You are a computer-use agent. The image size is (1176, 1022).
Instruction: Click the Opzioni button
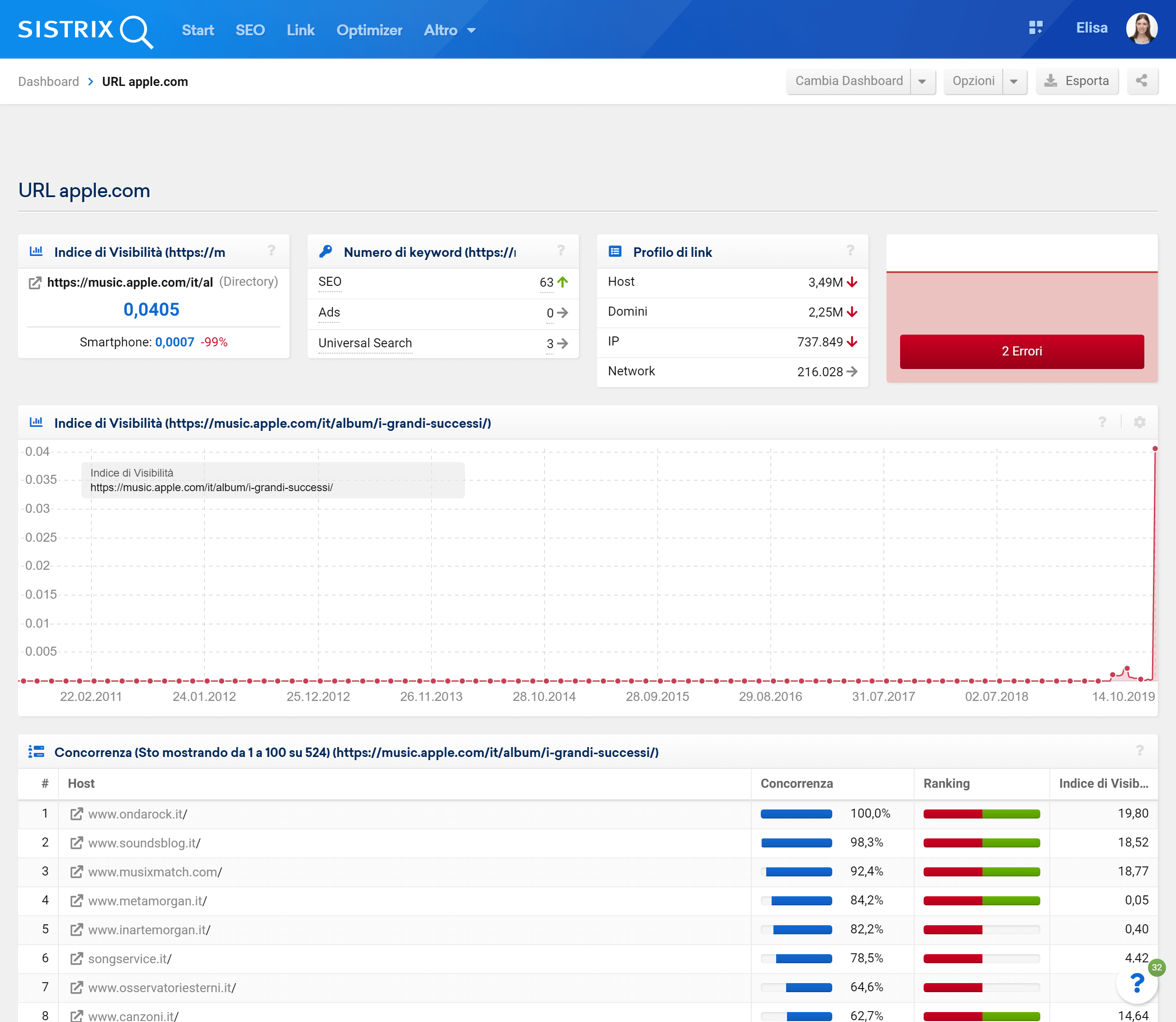973,81
